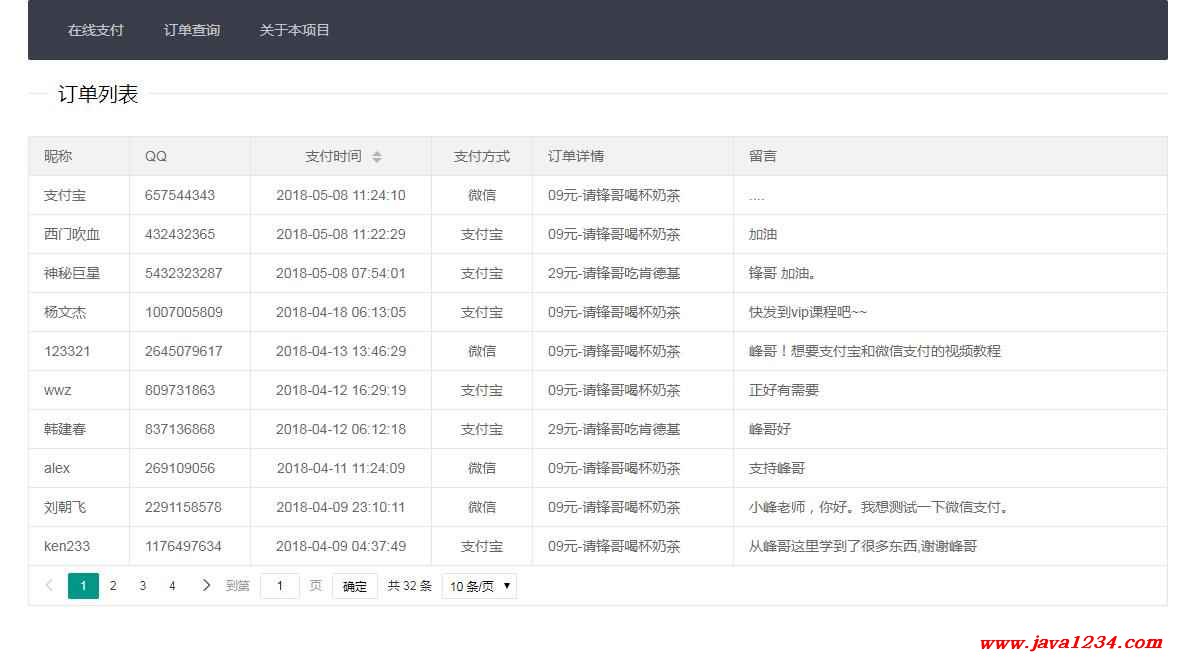This screenshot has height=666, width=1177.
Task: Click message 加油 in 西门吹血 row
Action: tap(763, 234)
